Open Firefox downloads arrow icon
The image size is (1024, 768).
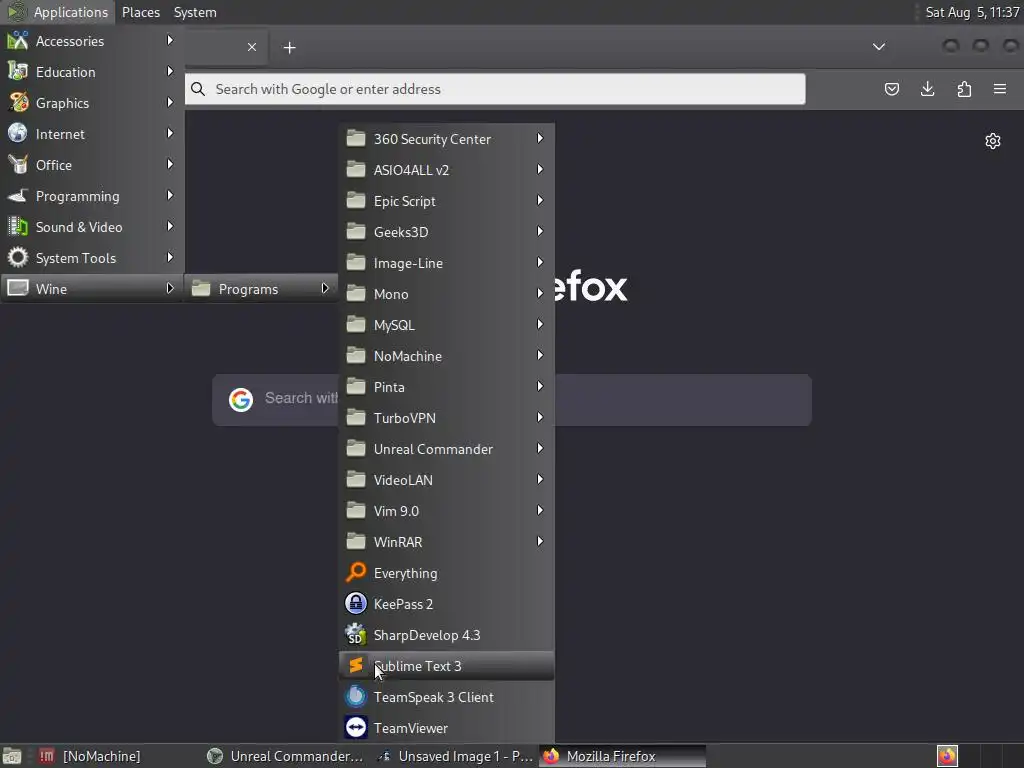[927, 89]
